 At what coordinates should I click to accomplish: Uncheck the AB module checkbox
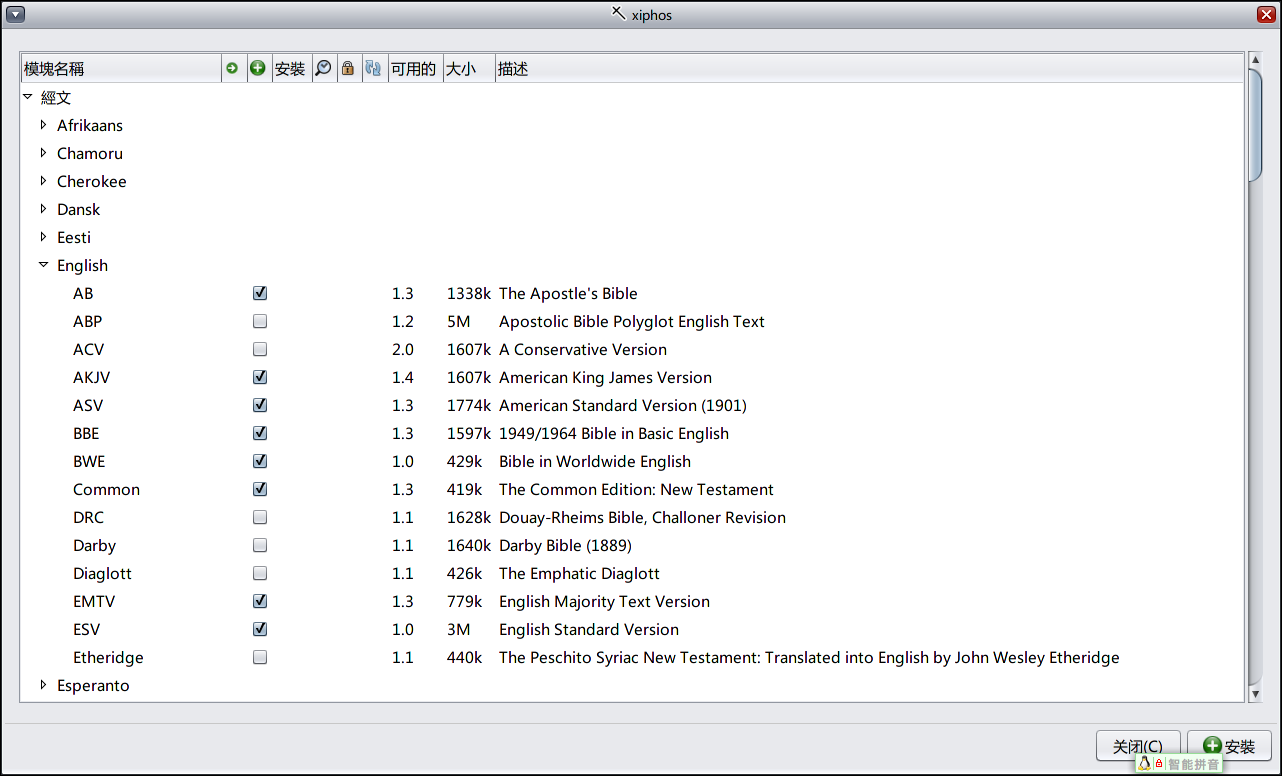click(x=260, y=293)
